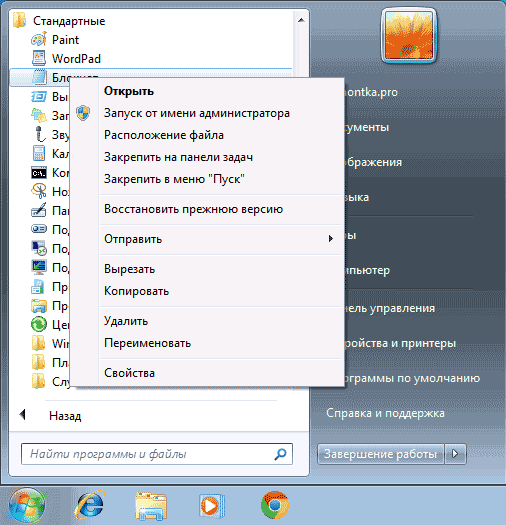Click the first Windows folder icon near the bottom

(x=38, y=343)
